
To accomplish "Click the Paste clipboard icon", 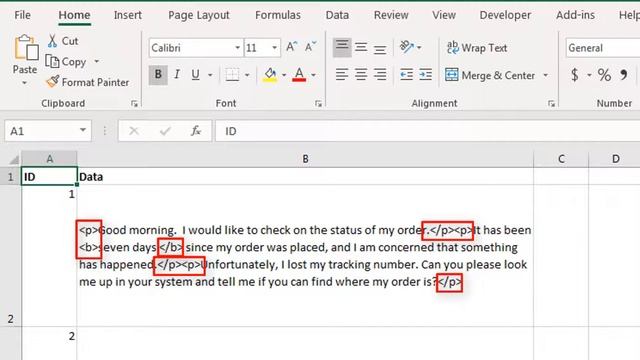I will tap(26, 48).
